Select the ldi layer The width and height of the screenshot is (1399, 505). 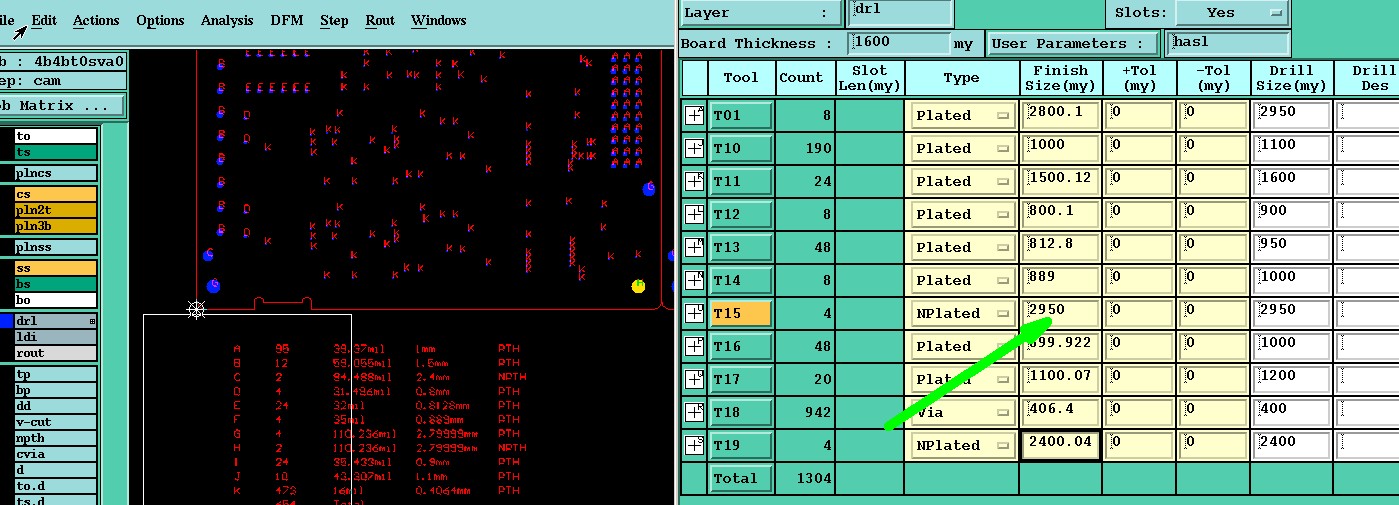pos(56,337)
